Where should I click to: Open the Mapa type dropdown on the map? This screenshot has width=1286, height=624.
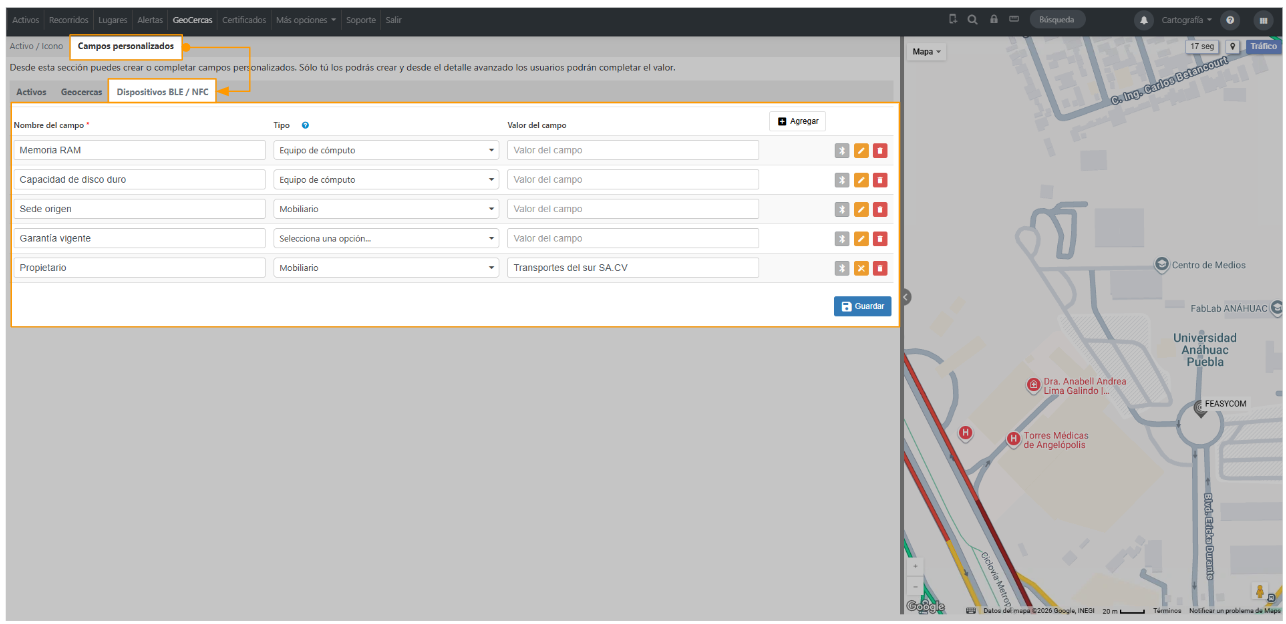927,51
